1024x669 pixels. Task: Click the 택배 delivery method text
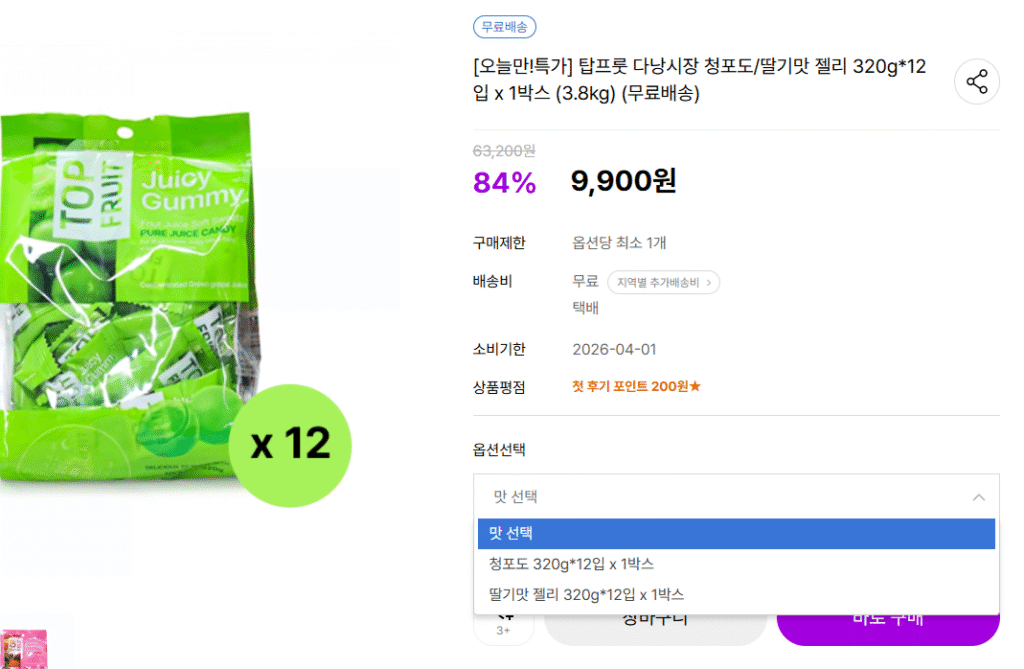[585, 308]
